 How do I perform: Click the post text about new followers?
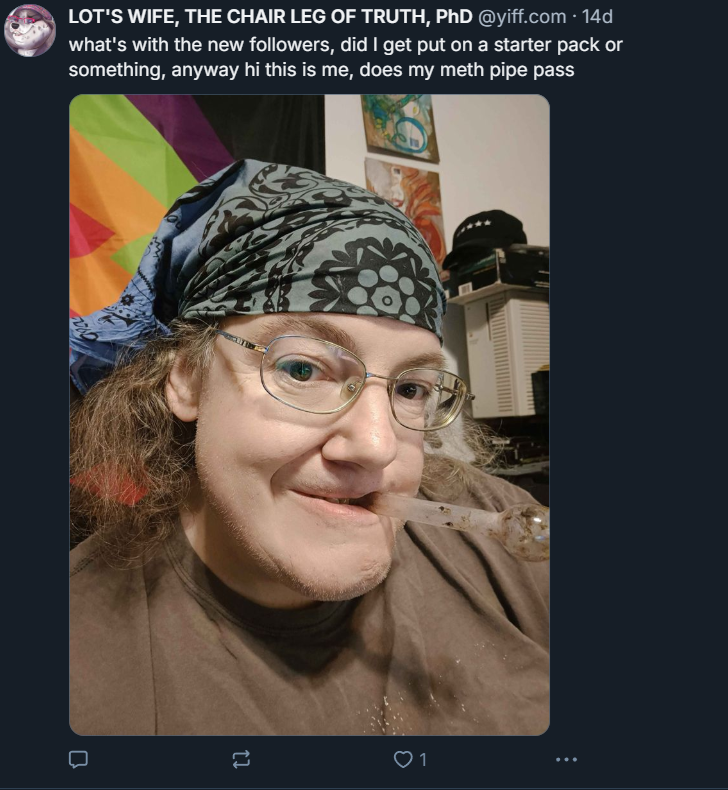pos(346,57)
